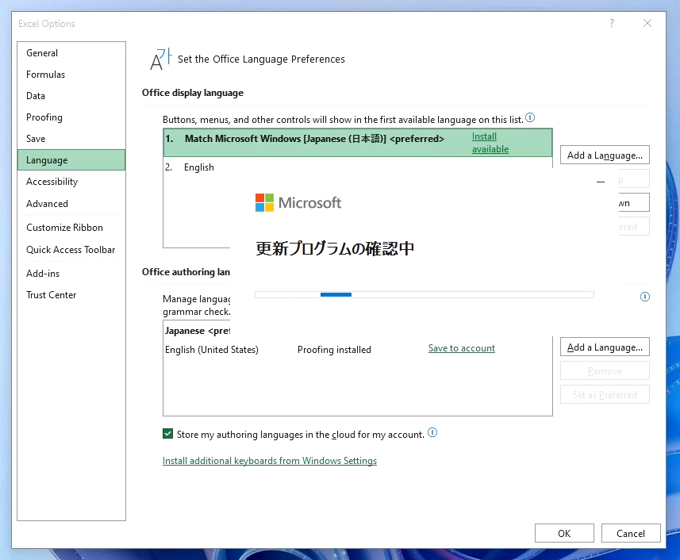Open Quick Access Toolbar settings
Screen dimensions: 680x560
tap(70, 250)
